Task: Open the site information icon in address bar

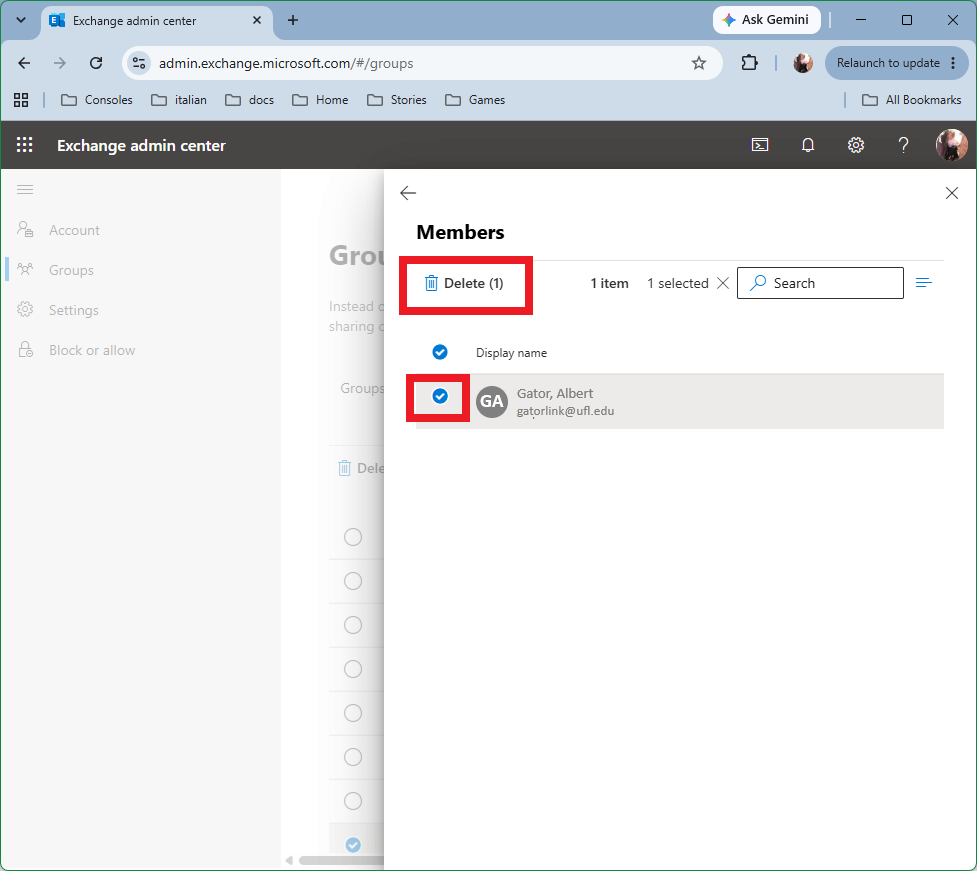Action: coord(139,63)
